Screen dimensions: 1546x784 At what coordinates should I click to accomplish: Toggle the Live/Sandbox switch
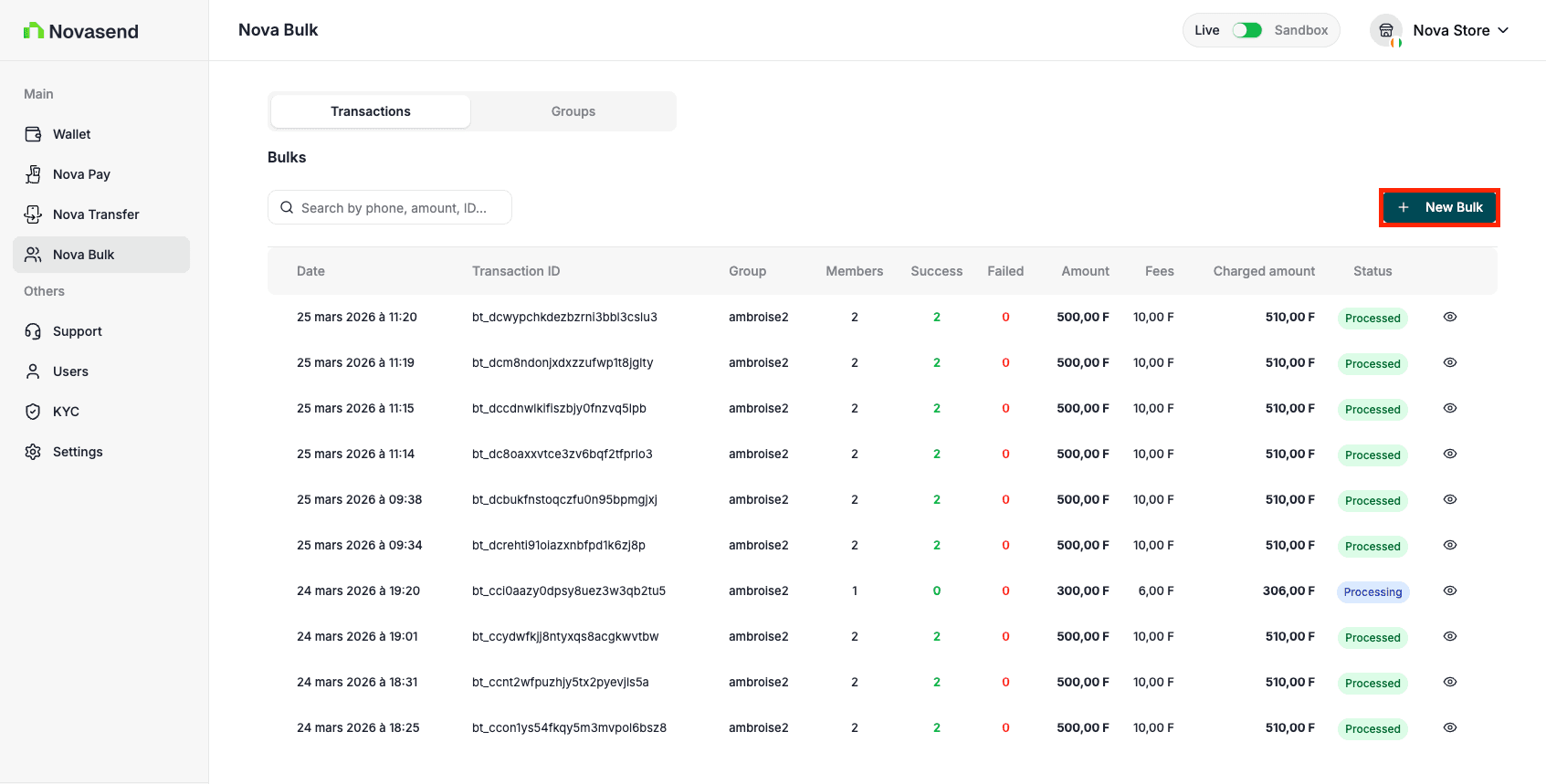[1246, 30]
